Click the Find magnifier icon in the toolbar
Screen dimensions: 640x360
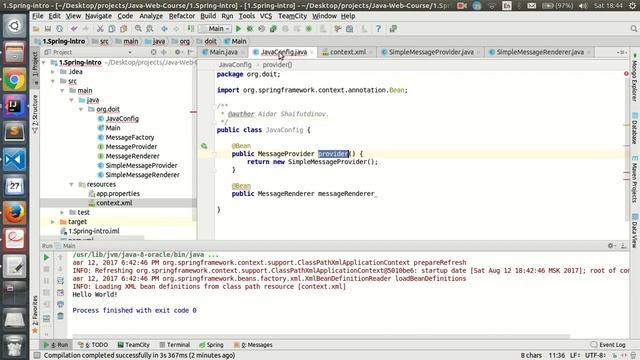tap(138, 29)
